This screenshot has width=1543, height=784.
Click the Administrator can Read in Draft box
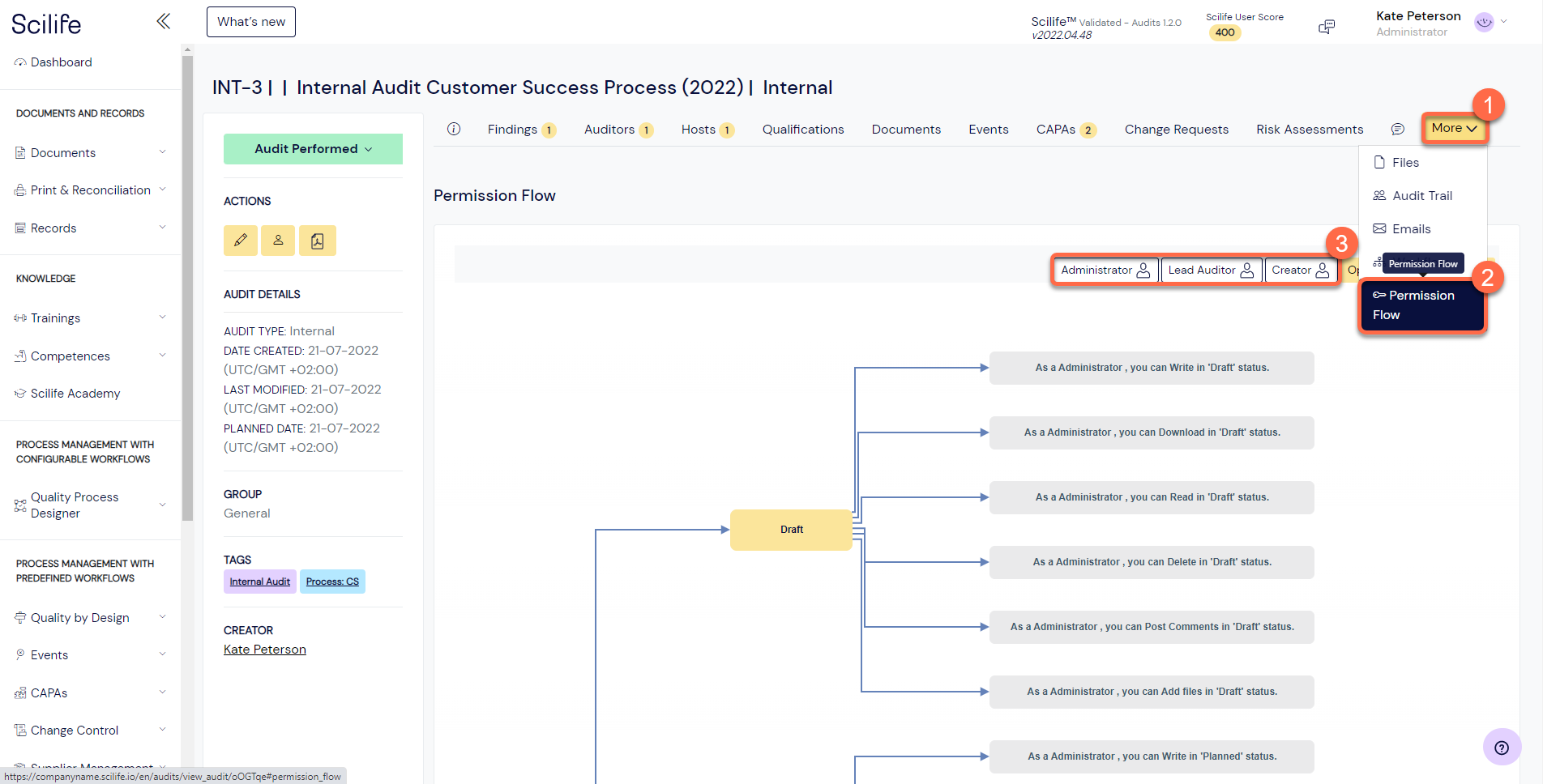1152,497
